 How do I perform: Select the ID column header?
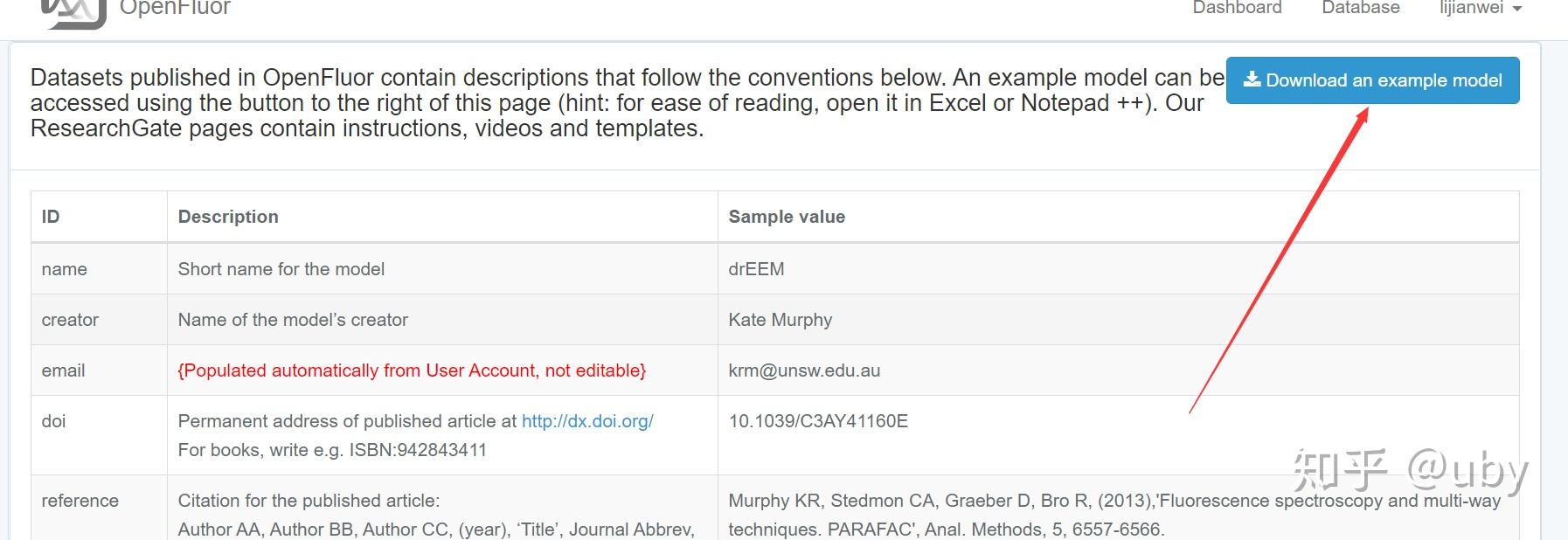[51, 217]
